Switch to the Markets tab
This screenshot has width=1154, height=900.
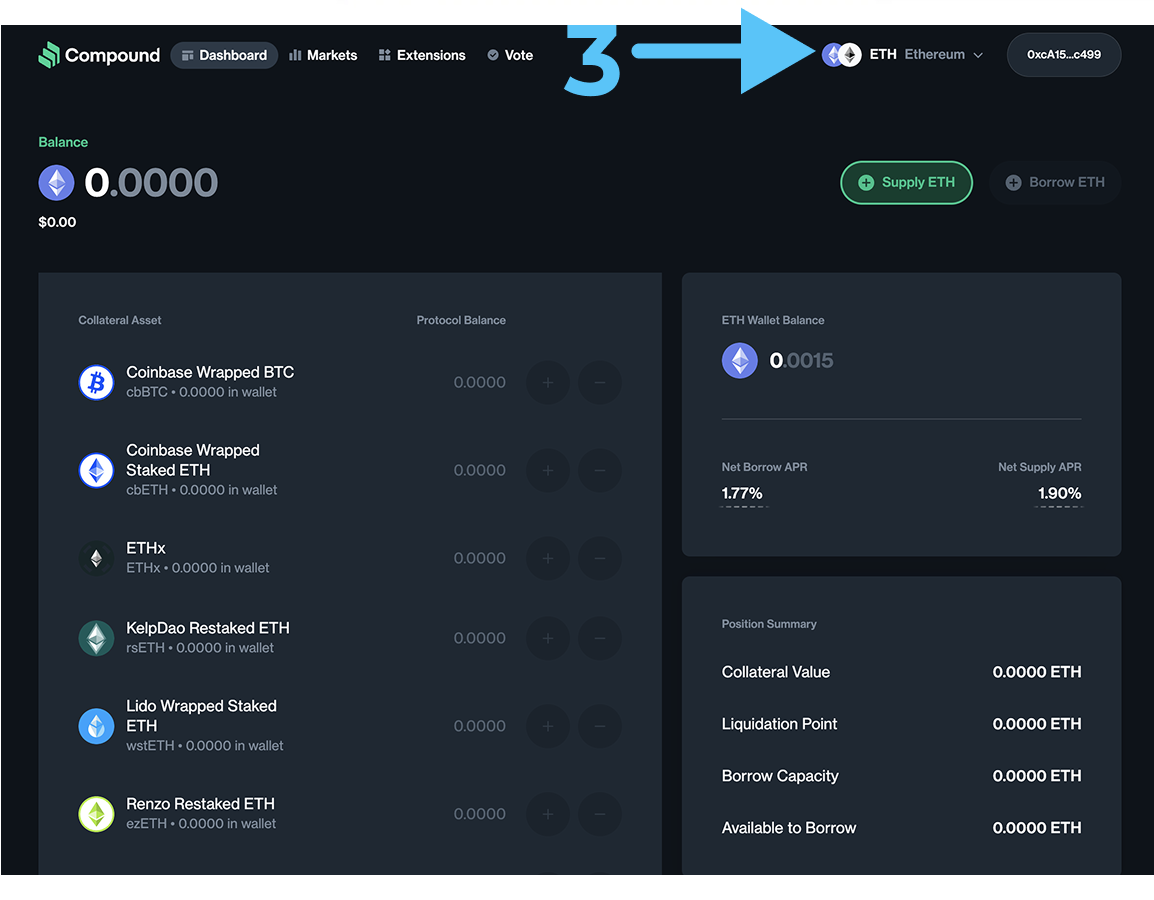323,55
